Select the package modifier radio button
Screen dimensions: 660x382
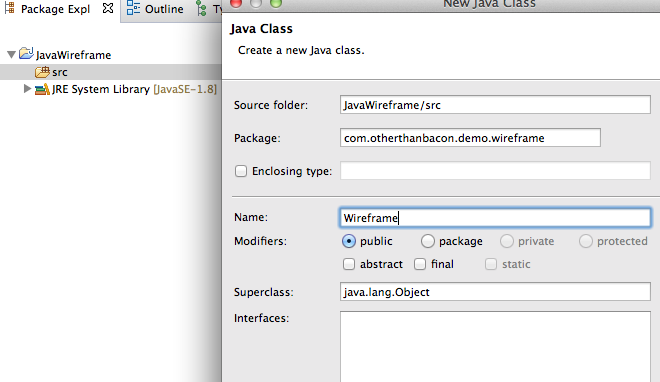[x=428, y=241]
